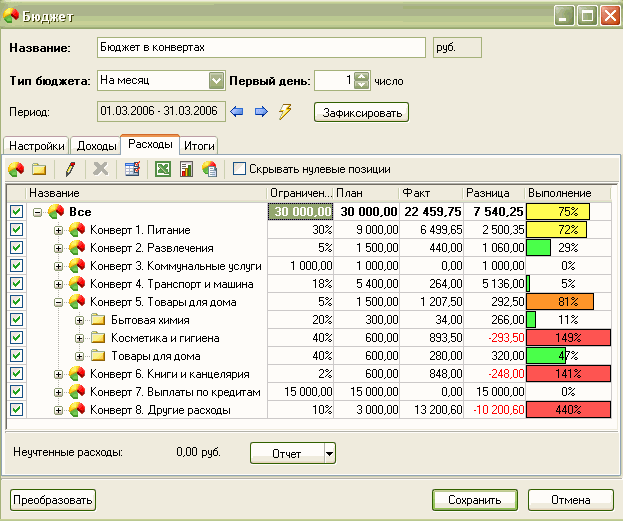Image resolution: width=623 pixels, height=521 pixels.
Task: Click pie icon of Конверт 6. Книги и канцелярия
Action: [x=77, y=374]
